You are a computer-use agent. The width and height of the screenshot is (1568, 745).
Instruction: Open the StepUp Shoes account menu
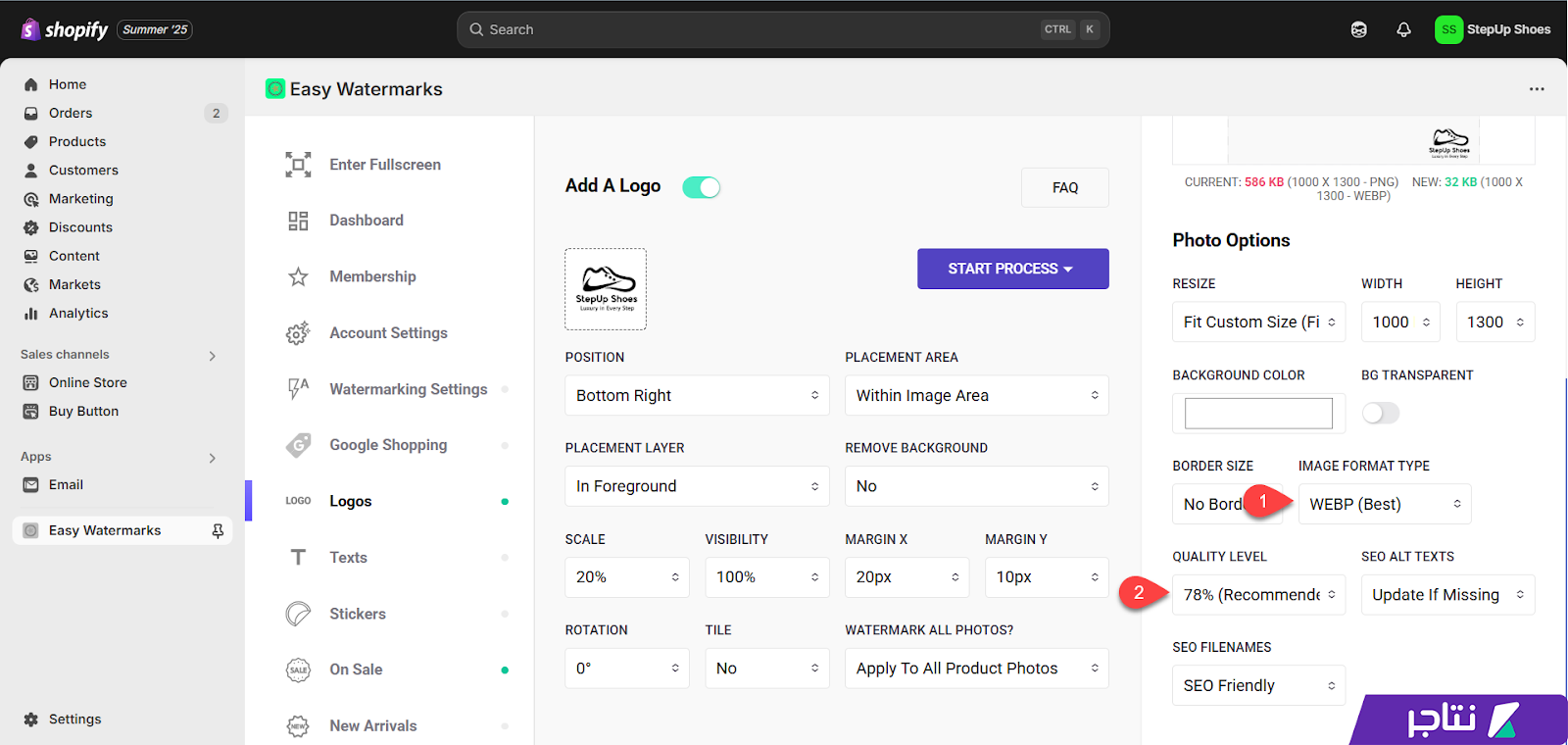pyautogui.click(x=1494, y=29)
